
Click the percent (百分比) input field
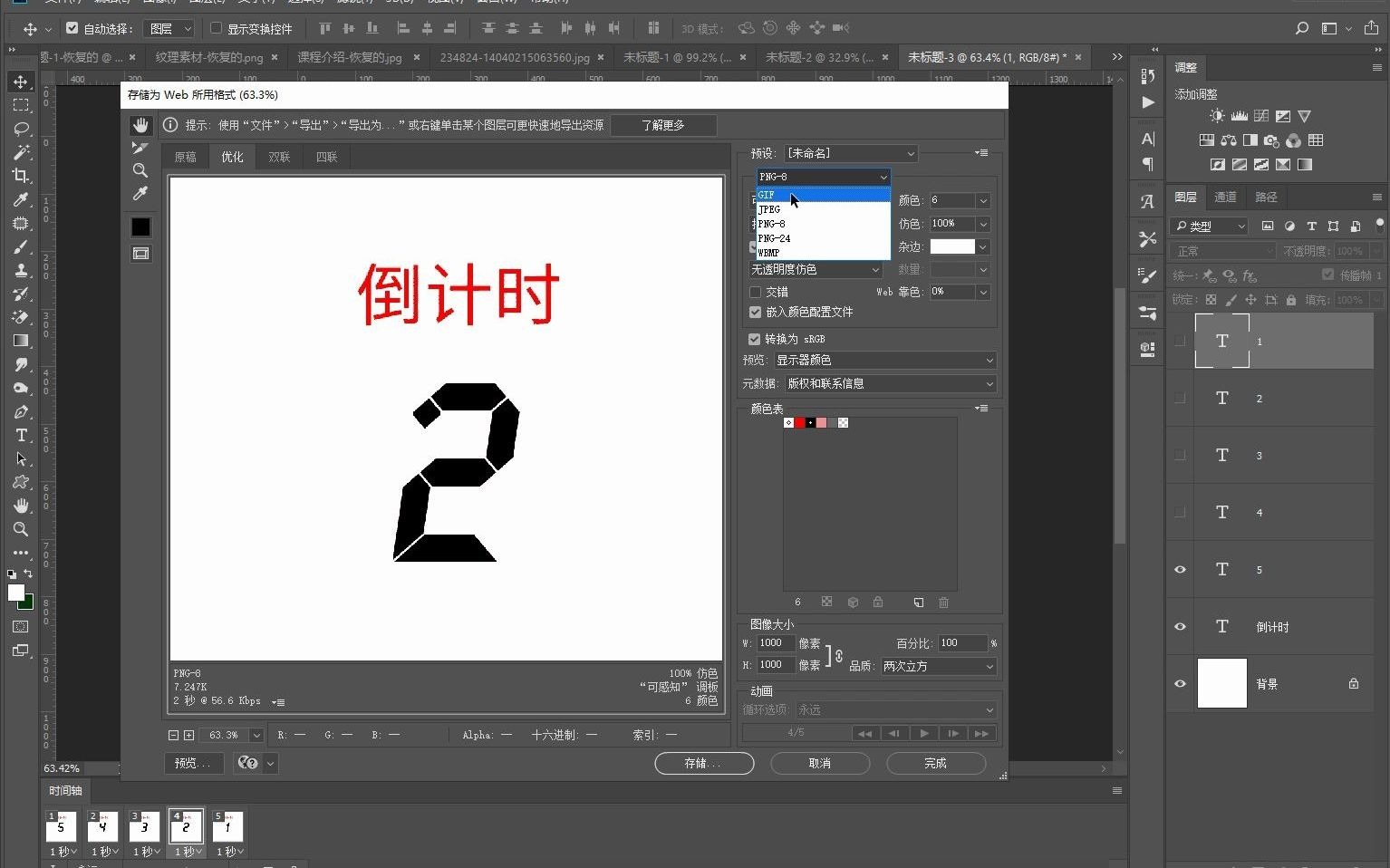(962, 643)
